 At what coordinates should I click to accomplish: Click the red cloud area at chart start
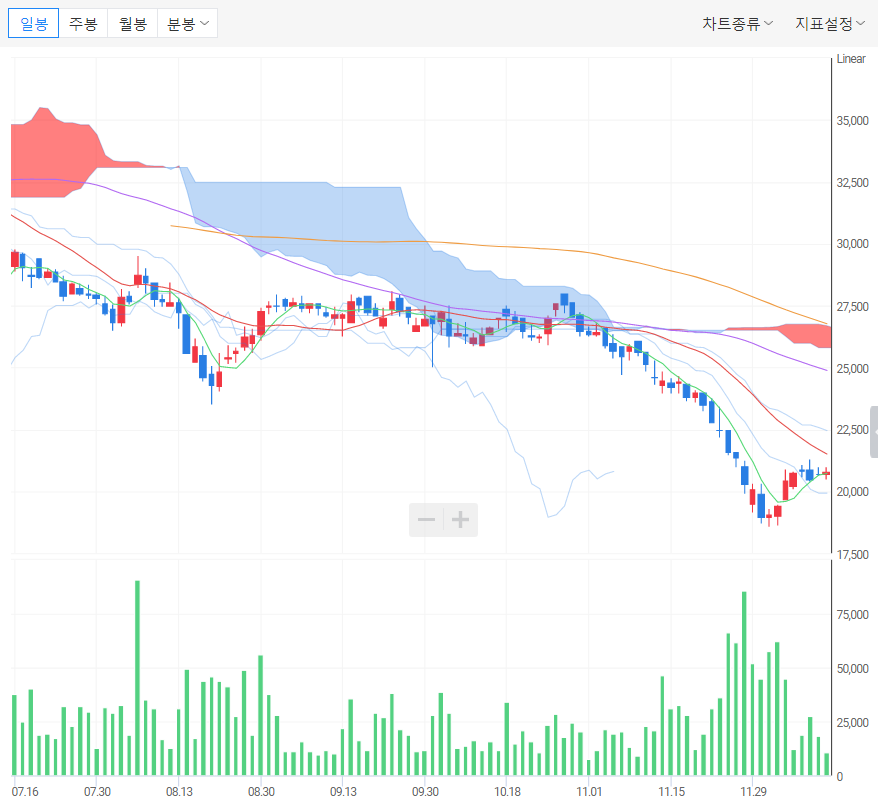click(x=53, y=154)
